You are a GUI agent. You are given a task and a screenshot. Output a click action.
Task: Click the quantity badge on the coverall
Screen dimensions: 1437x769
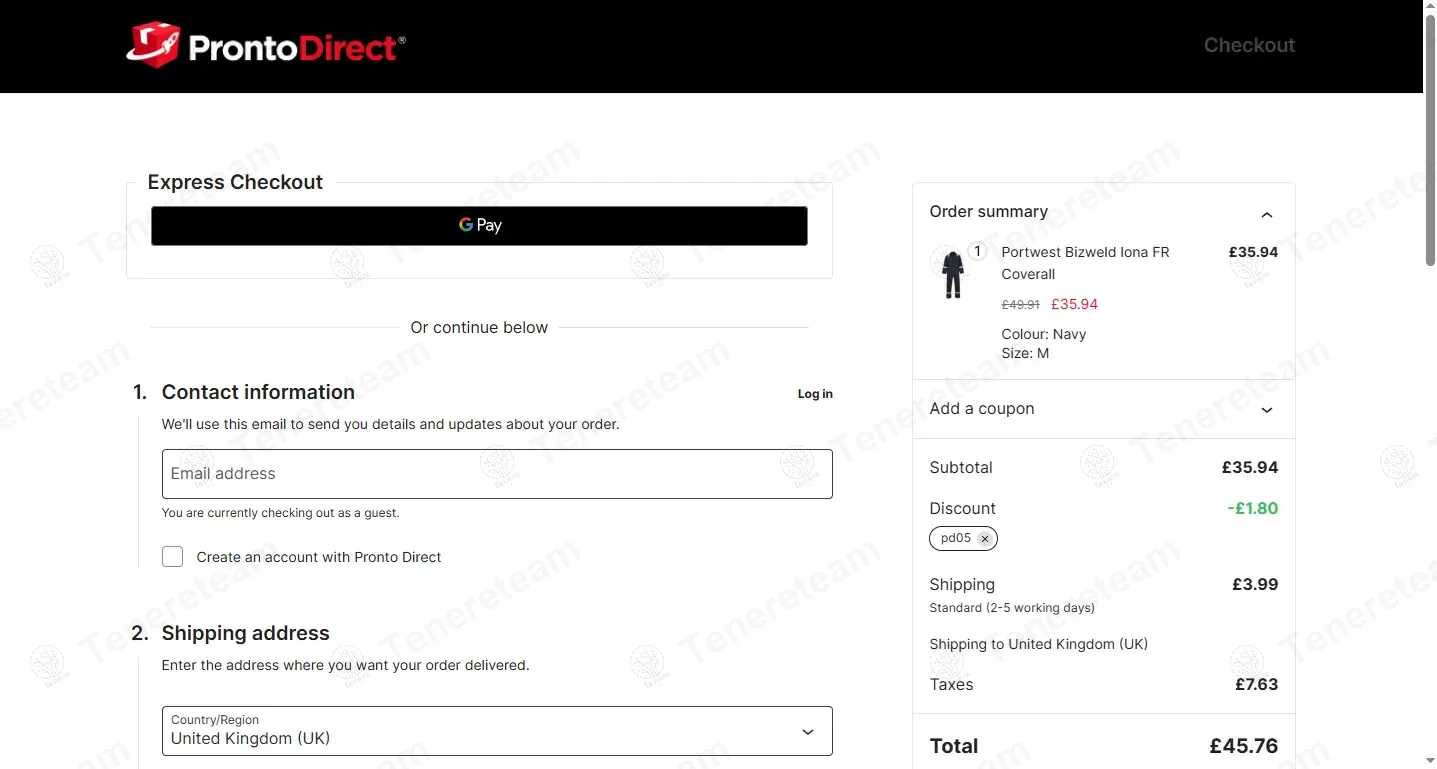point(977,252)
